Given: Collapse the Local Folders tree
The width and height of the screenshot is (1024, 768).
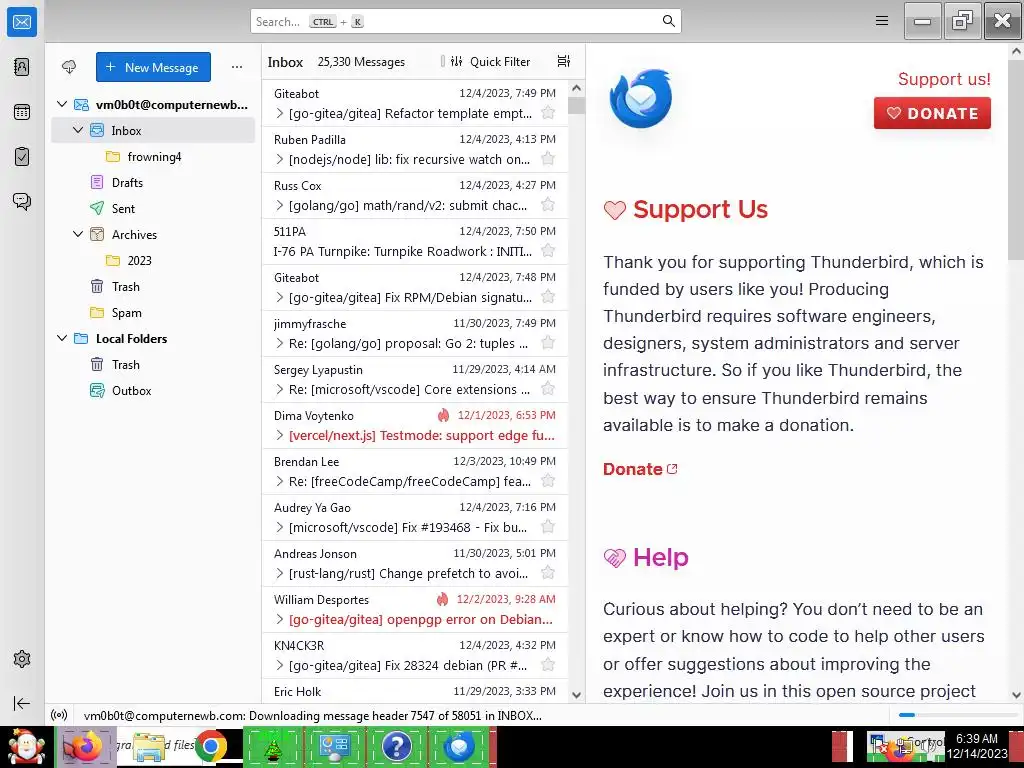Looking at the screenshot, I should pos(62,338).
